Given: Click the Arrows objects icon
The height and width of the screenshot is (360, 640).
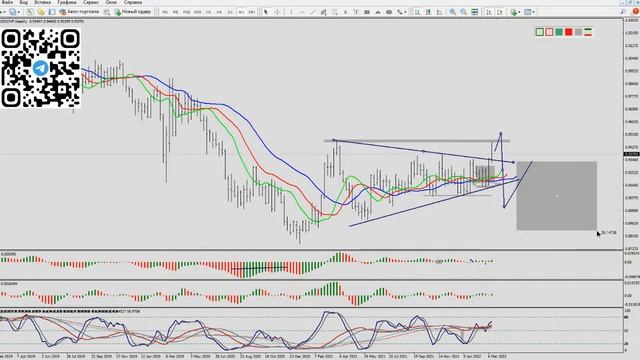Looking at the screenshot, I should click(400, 12).
